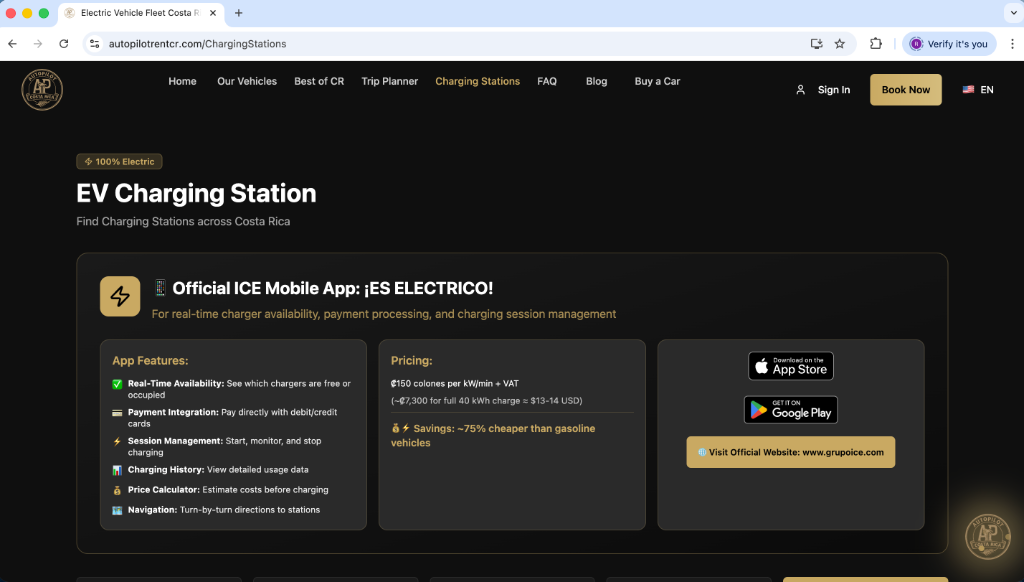This screenshot has height=582, width=1024.
Task: Click the '~₡7,300 for full 40 kWh charge' line
Action: (x=487, y=400)
